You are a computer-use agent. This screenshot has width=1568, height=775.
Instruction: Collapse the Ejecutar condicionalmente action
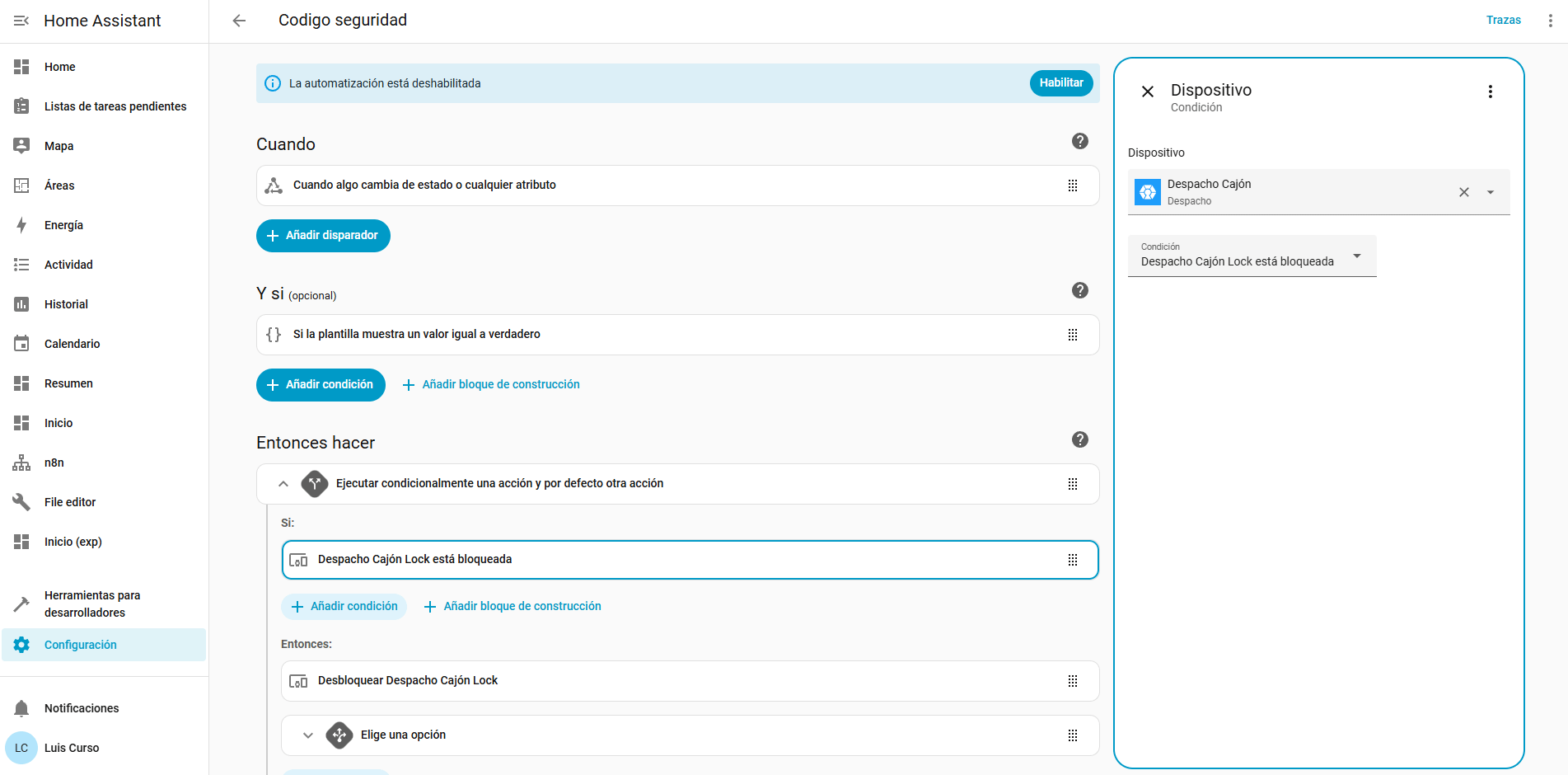click(x=283, y=484)
